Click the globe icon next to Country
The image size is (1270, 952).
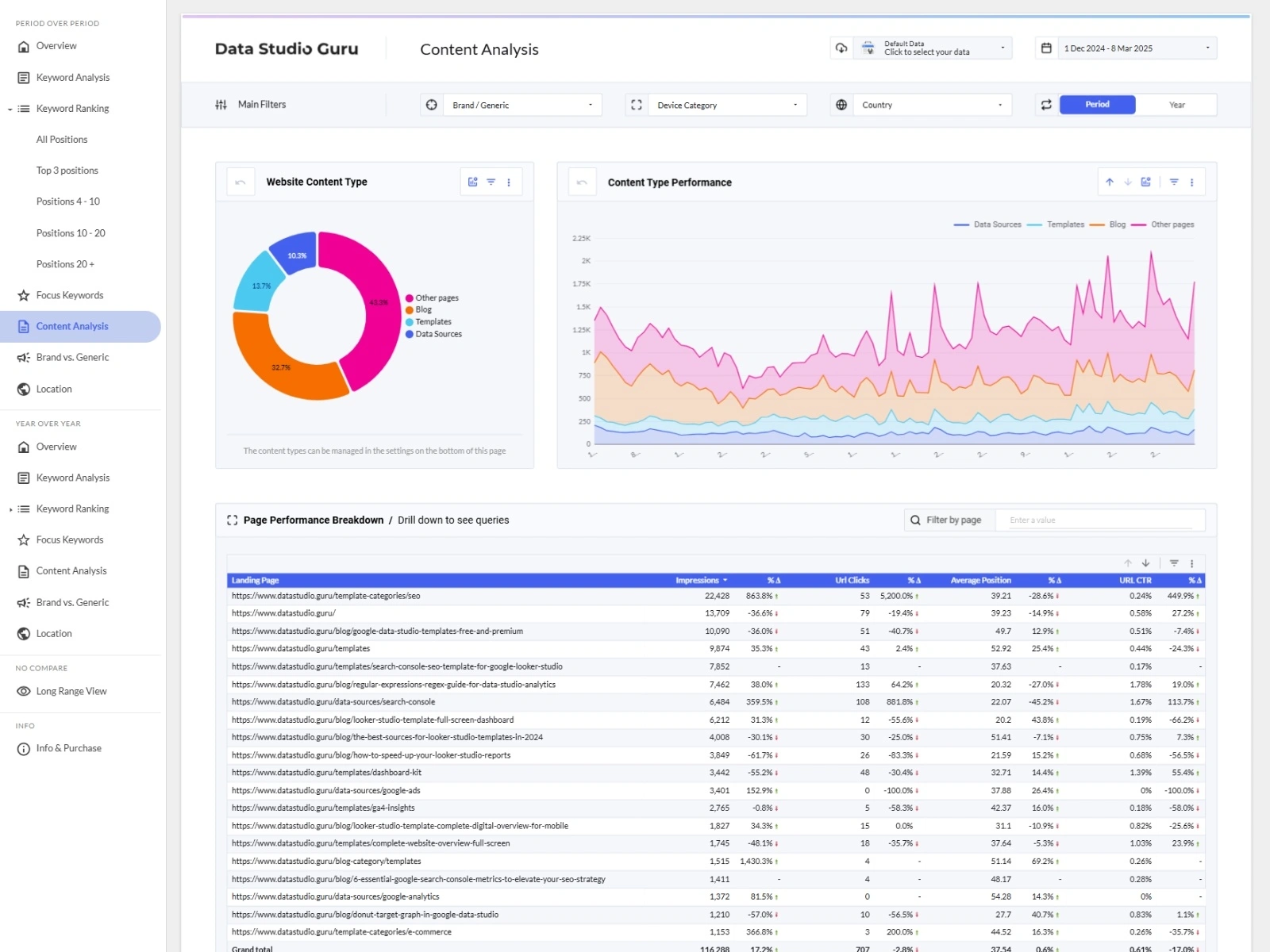(x=841, y=105)
